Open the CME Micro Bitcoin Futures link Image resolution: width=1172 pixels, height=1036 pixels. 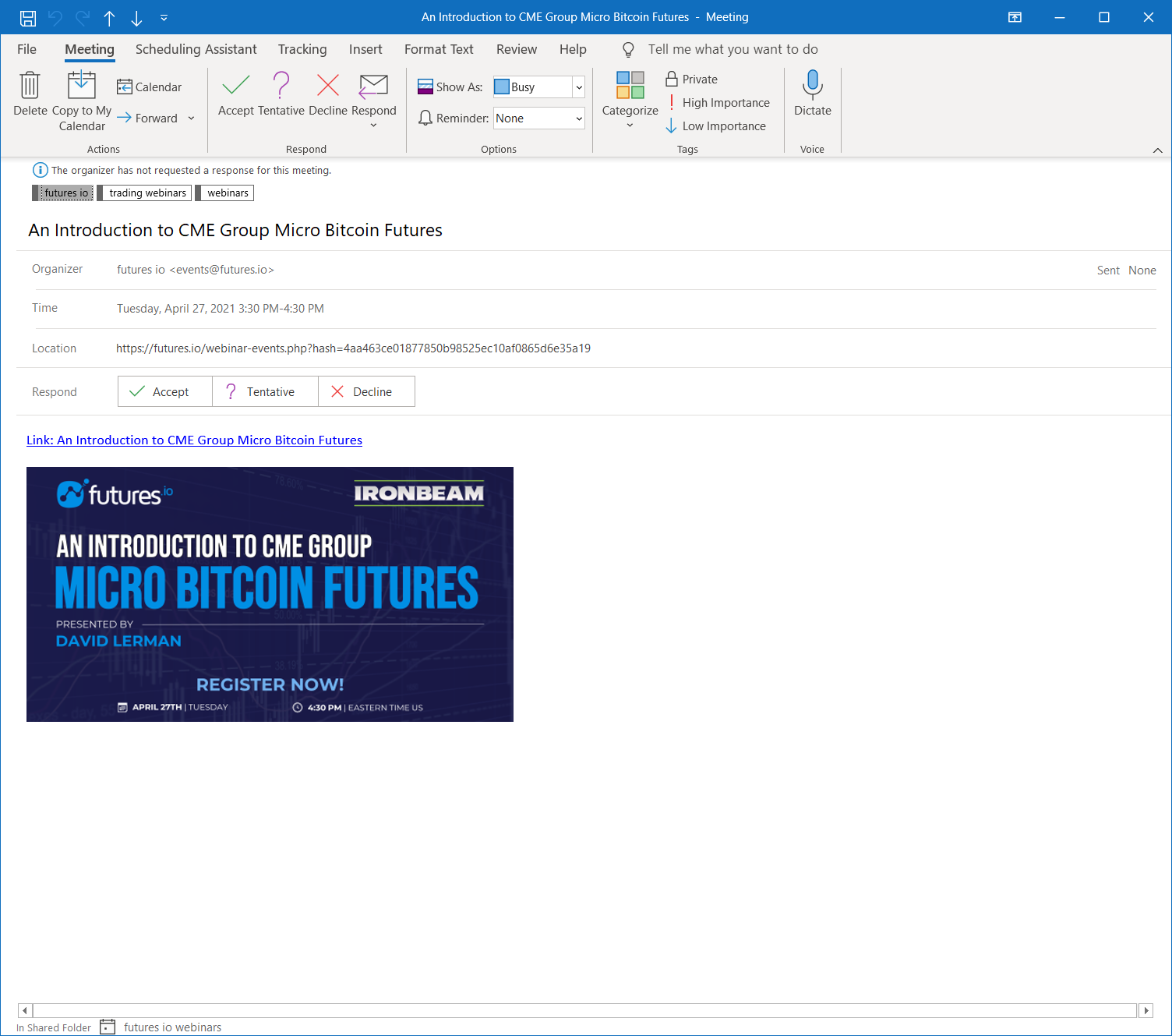(194, 440)
